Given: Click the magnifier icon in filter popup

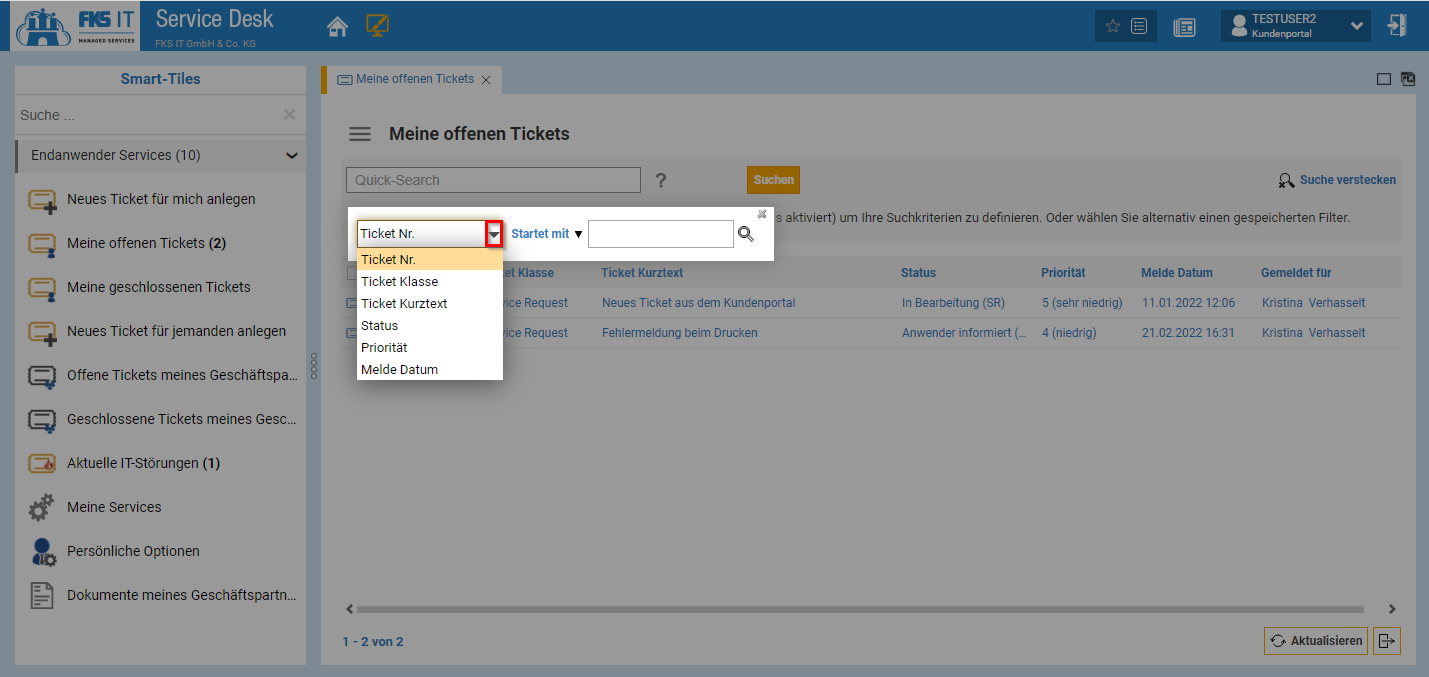Looking at the screenshot, I should coord(746,234).
